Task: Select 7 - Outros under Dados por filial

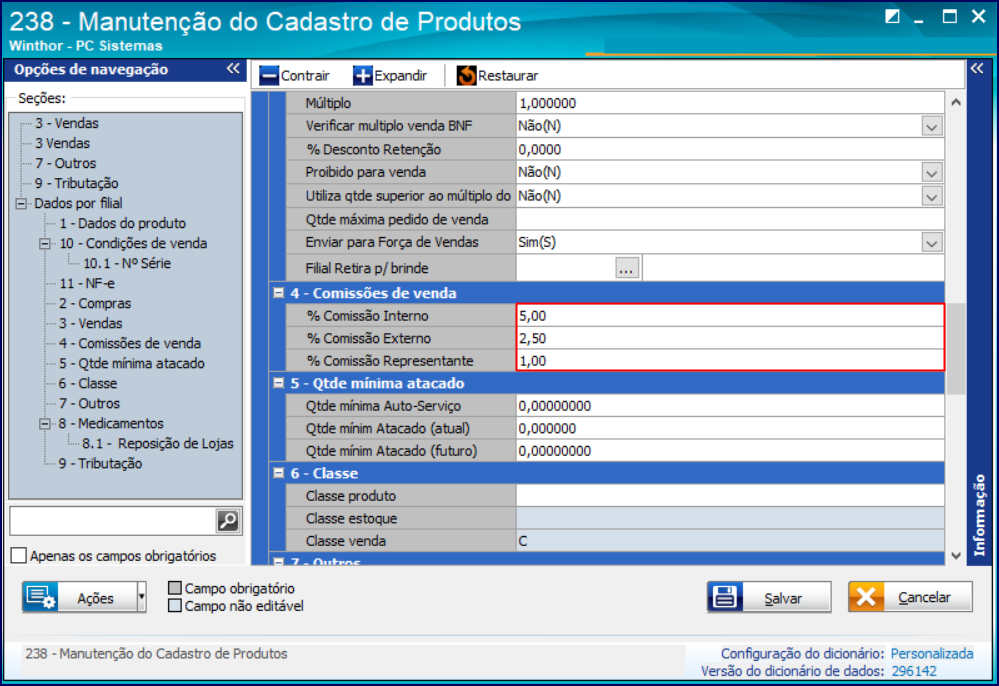Action: coord(89,403)
